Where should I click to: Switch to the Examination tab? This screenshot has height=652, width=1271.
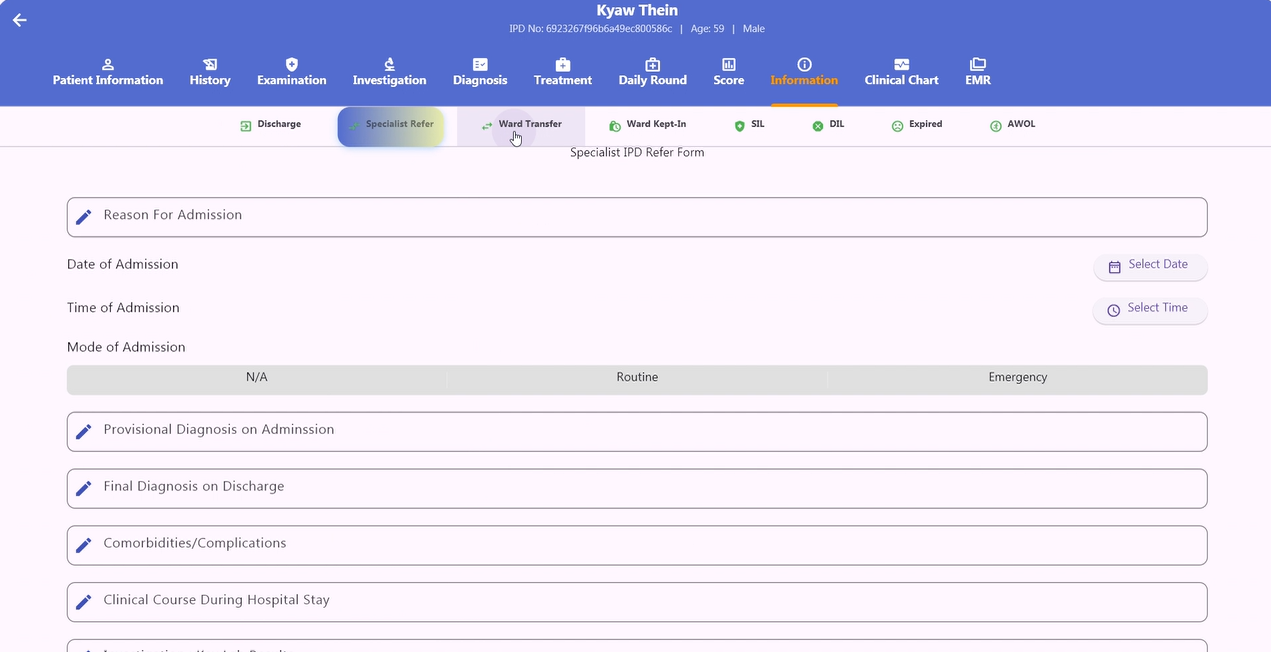point(292,72)
